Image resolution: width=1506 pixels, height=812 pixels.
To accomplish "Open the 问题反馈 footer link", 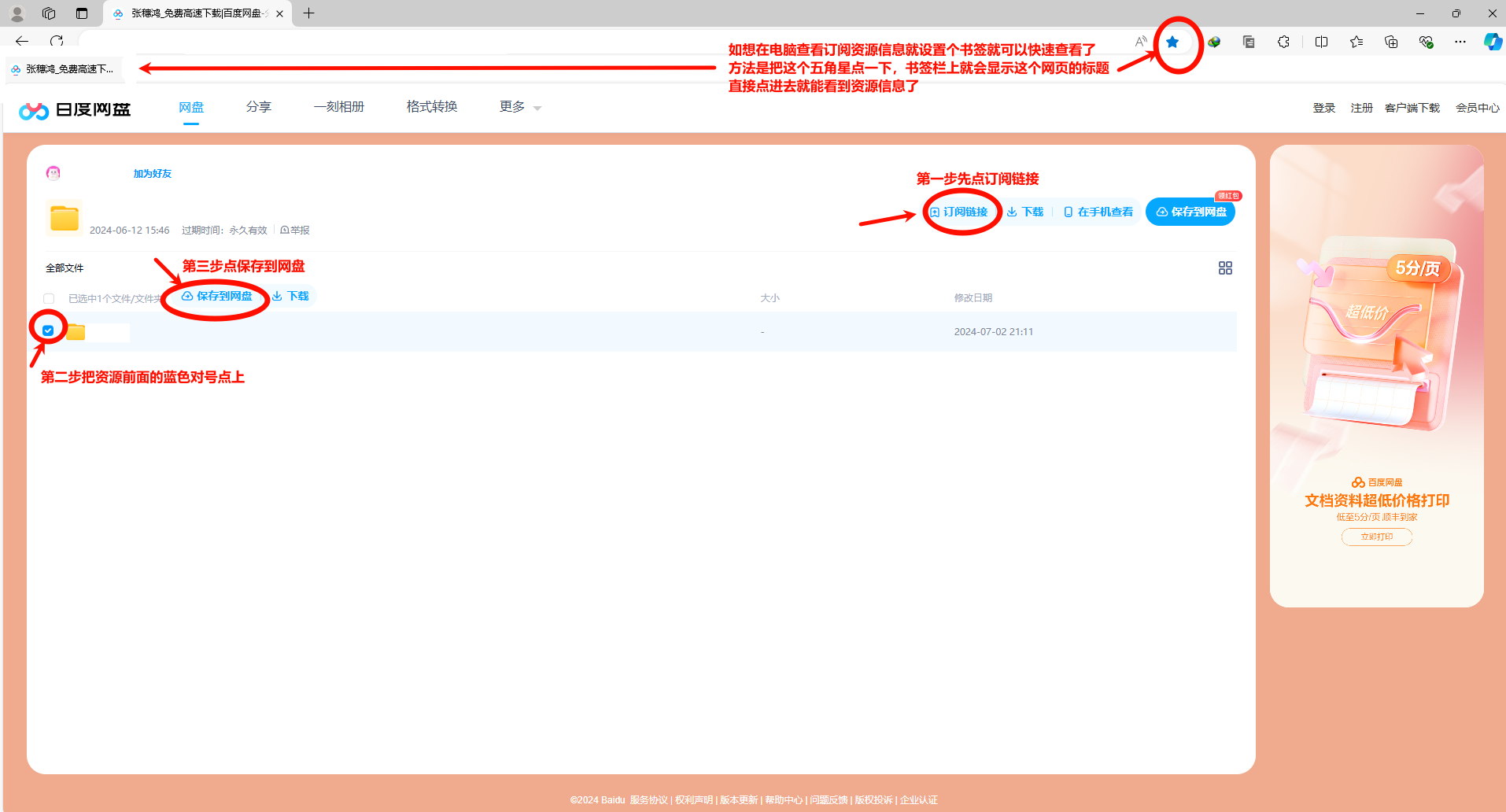I will [829, 800].
